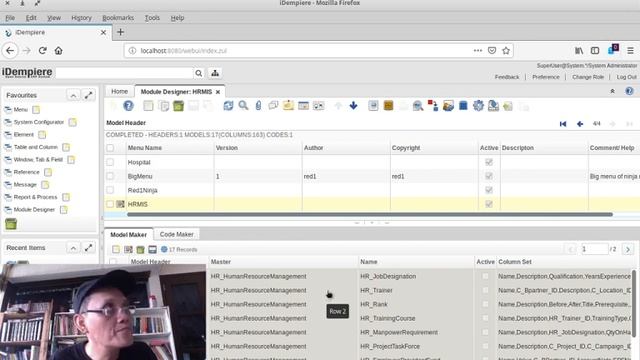
Task: Click the green icon below Favourites list
Action: coord(11,224)
